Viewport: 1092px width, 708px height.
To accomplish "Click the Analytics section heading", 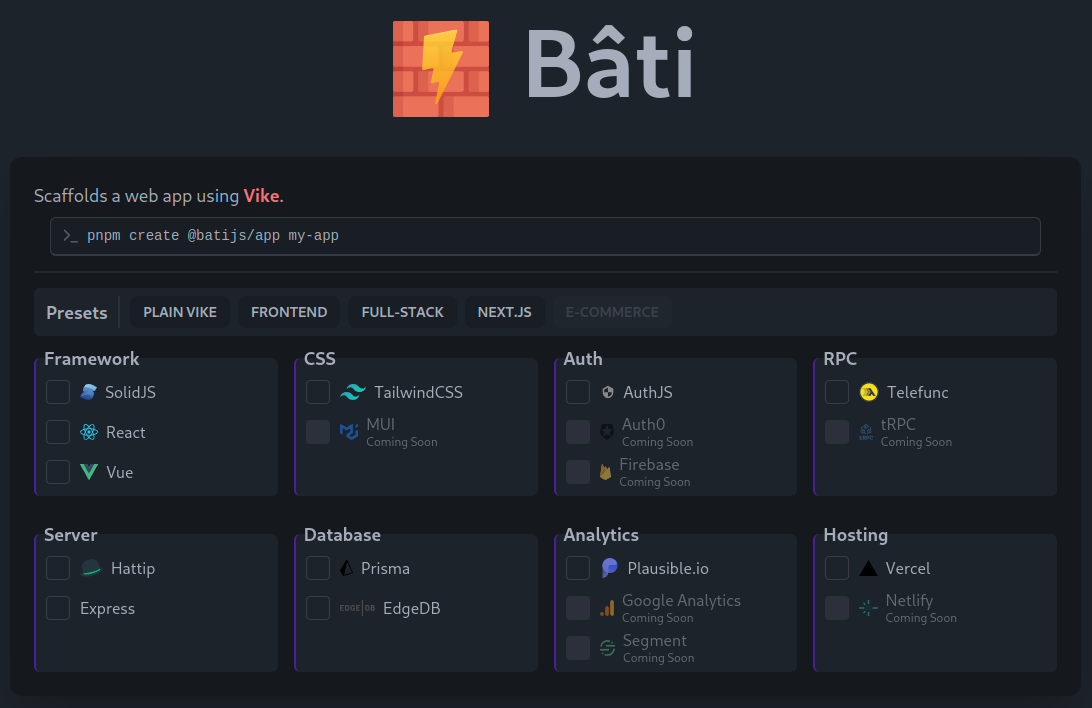I will pyautogui.click(x=601, y=535).
